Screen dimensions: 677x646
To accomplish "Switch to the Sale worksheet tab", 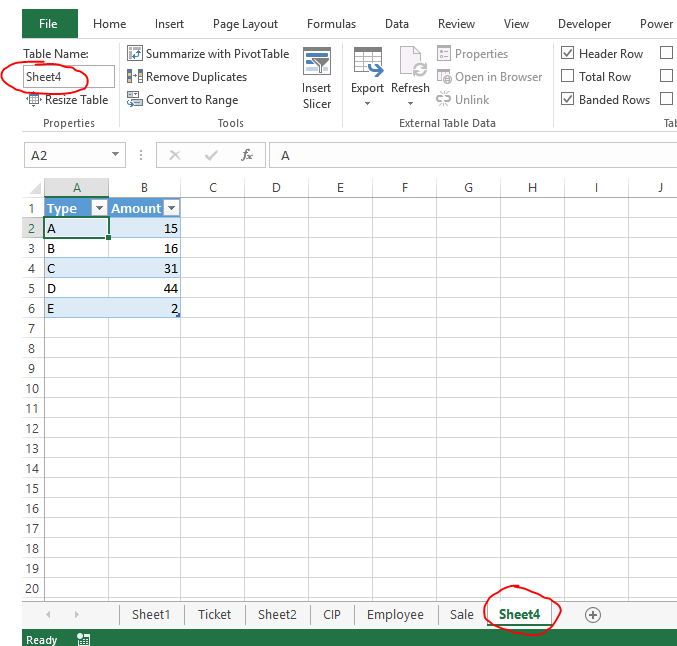I will [462, 614].
